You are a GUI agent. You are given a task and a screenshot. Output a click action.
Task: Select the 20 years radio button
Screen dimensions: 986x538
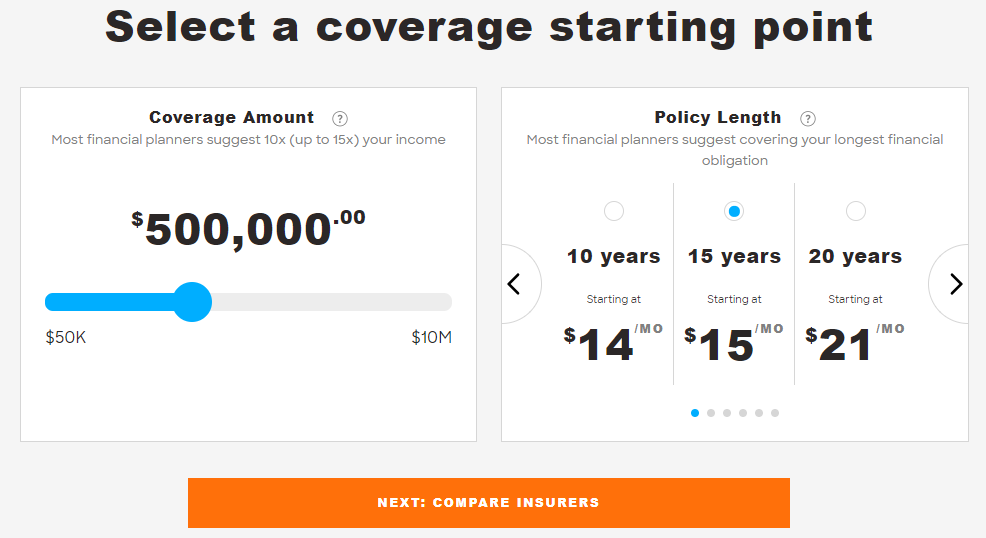(x=855, y=211)
